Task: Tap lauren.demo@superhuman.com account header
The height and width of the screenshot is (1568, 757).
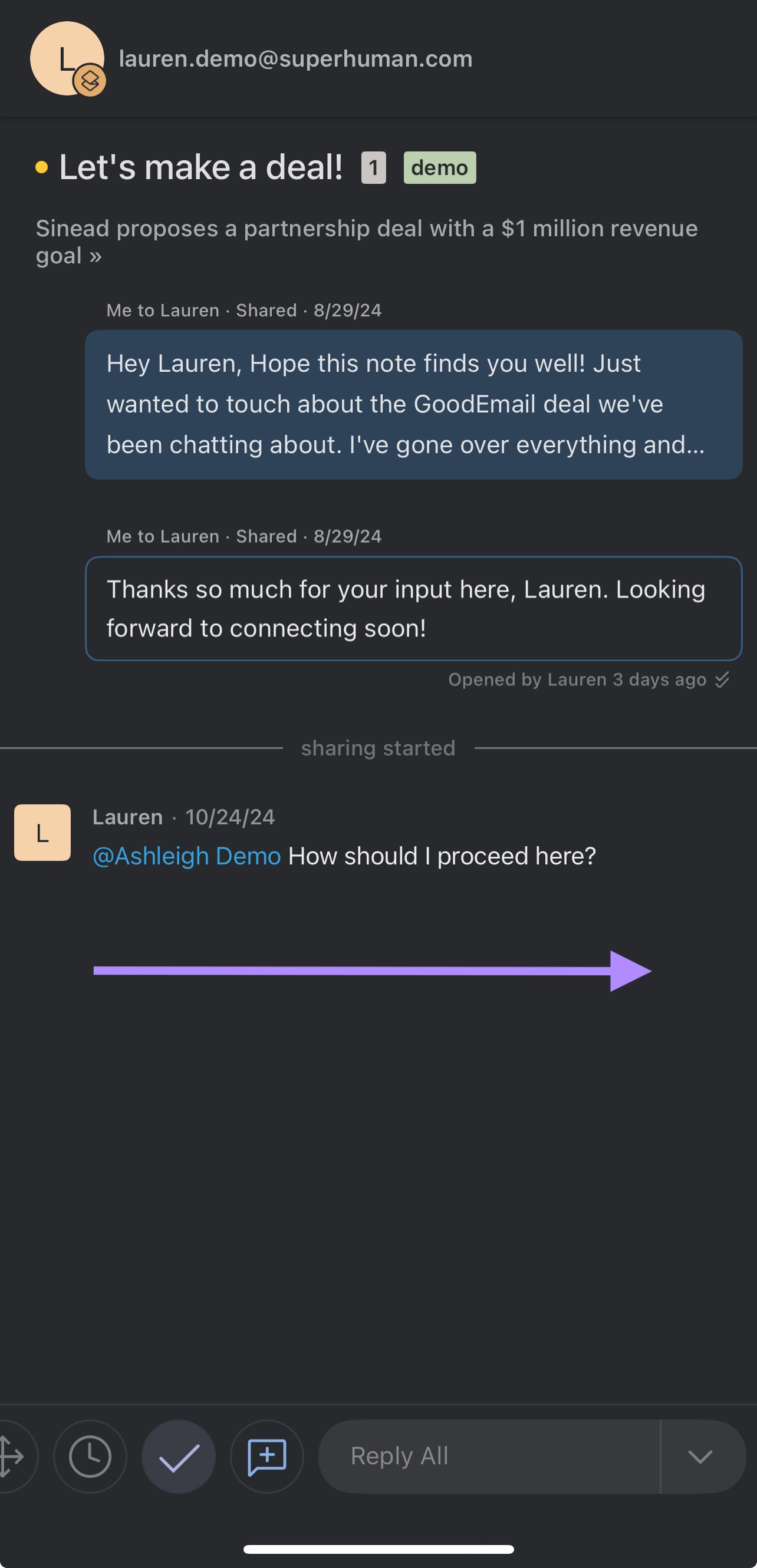Action: (295, 58)
